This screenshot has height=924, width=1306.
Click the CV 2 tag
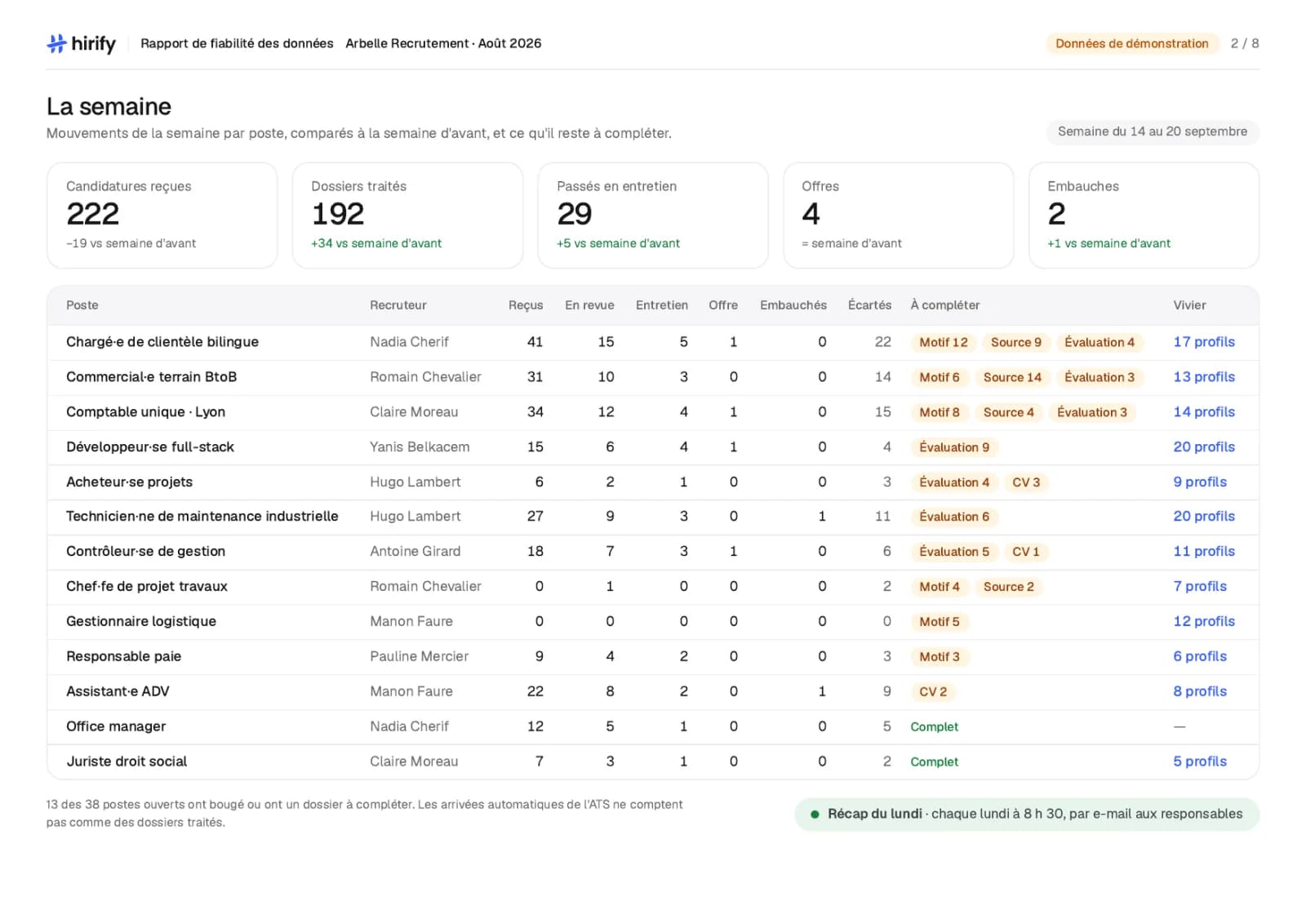coord(933,693)
